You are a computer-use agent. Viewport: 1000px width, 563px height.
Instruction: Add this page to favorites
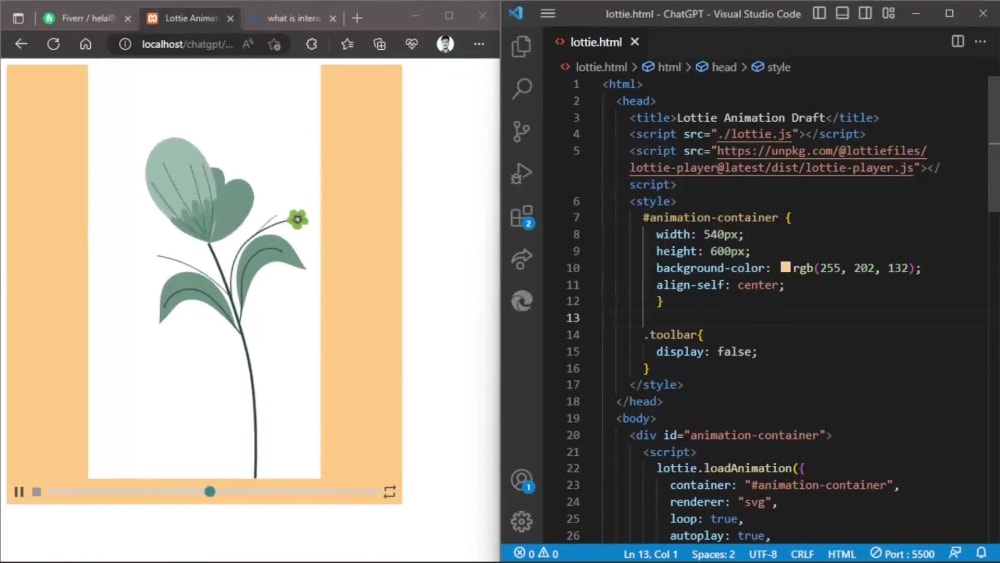pos(275,44)
